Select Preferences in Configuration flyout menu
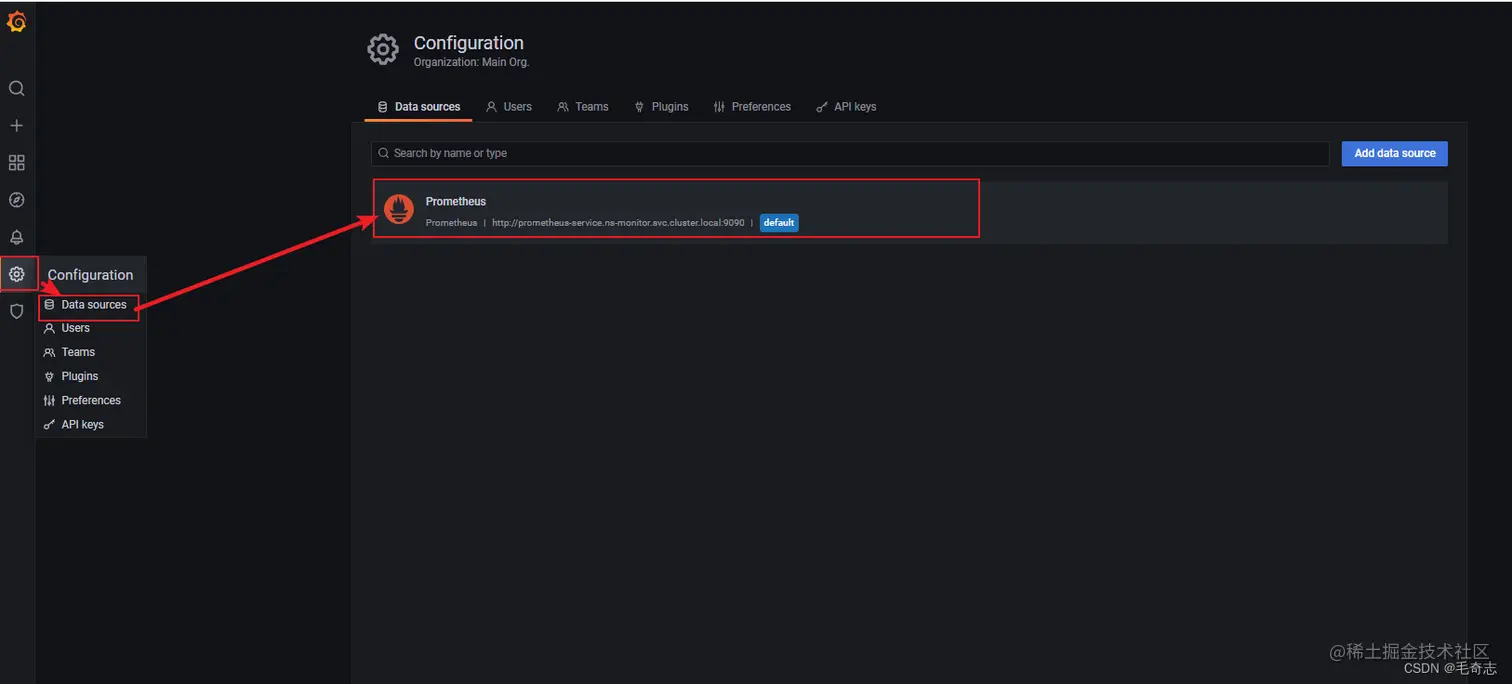 click(91, 400)
